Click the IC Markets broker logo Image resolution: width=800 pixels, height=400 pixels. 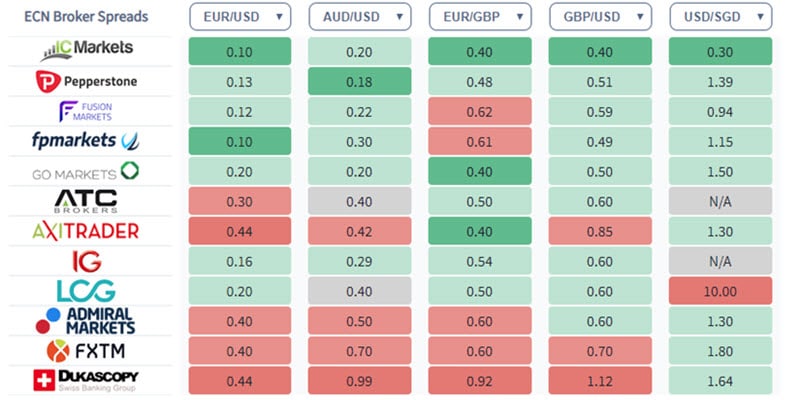(x=87, y=50)
